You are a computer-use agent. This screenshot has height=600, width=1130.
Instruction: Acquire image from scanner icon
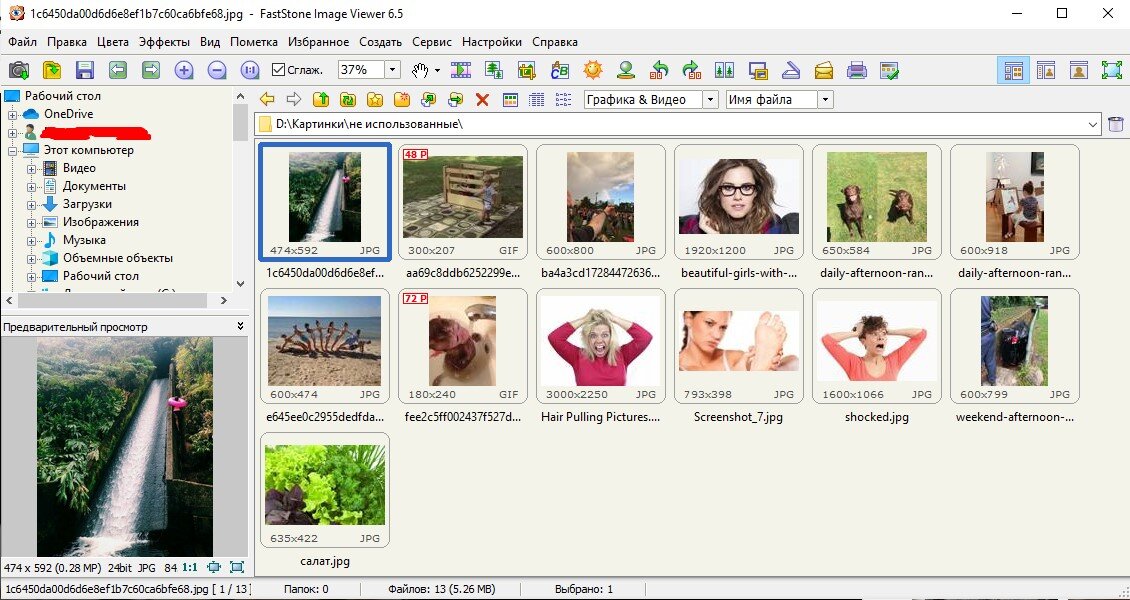point(791,70)
